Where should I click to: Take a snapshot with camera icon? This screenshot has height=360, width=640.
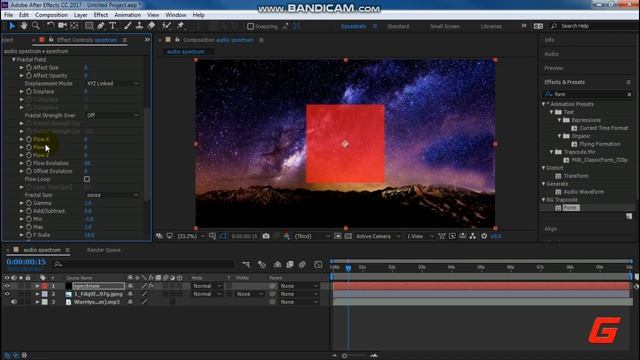[266, 236]
